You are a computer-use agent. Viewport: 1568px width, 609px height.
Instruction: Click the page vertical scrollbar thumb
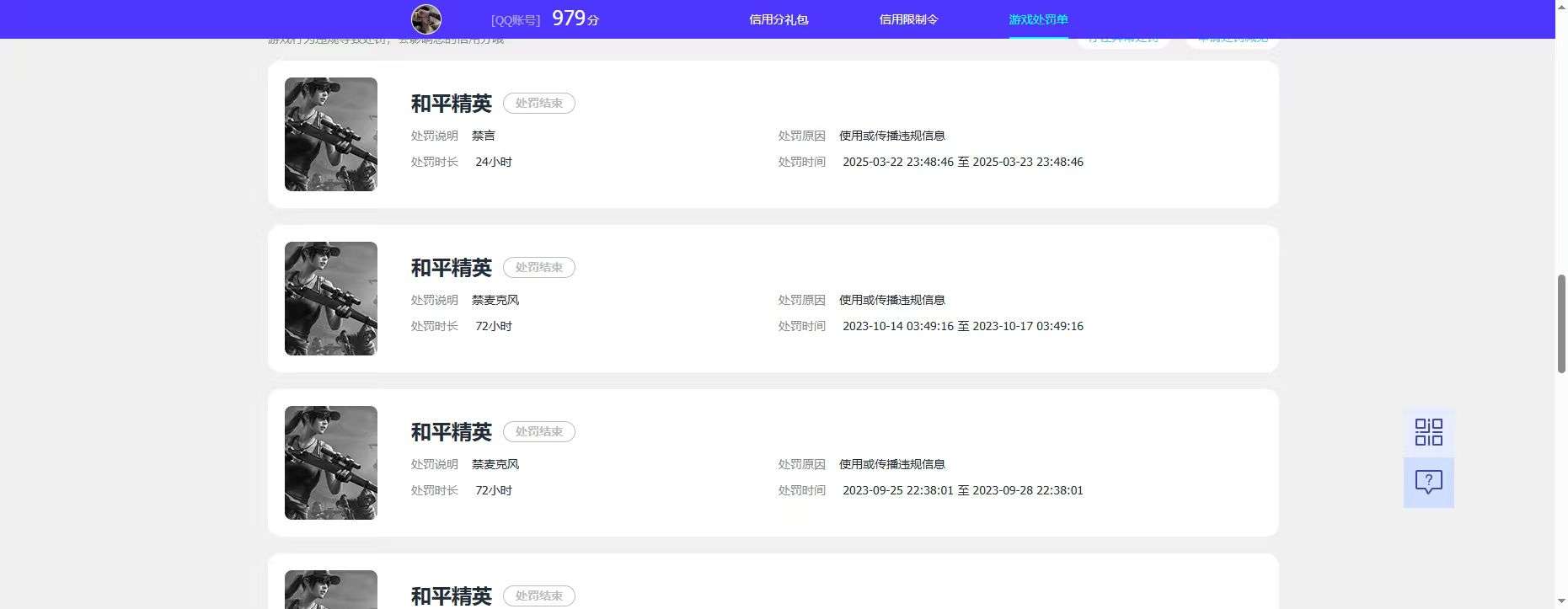coord(1561,323)
